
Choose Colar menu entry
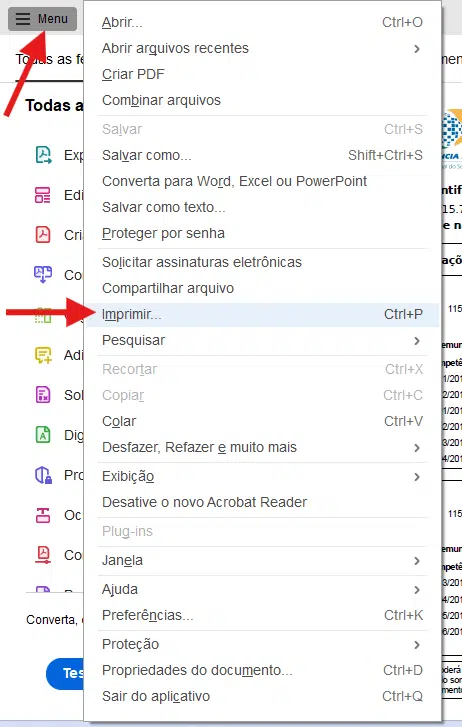[262, 421]
